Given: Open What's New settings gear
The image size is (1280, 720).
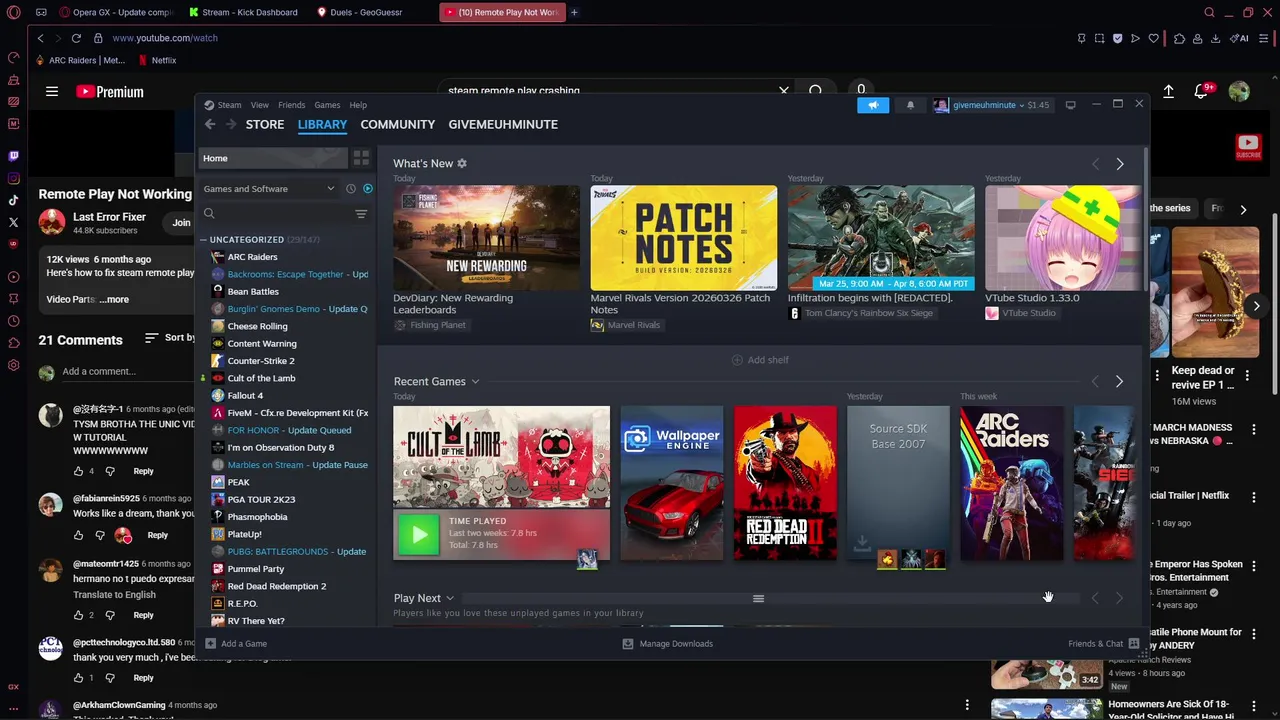Looking at the screenshot, I should coord(461,163).
